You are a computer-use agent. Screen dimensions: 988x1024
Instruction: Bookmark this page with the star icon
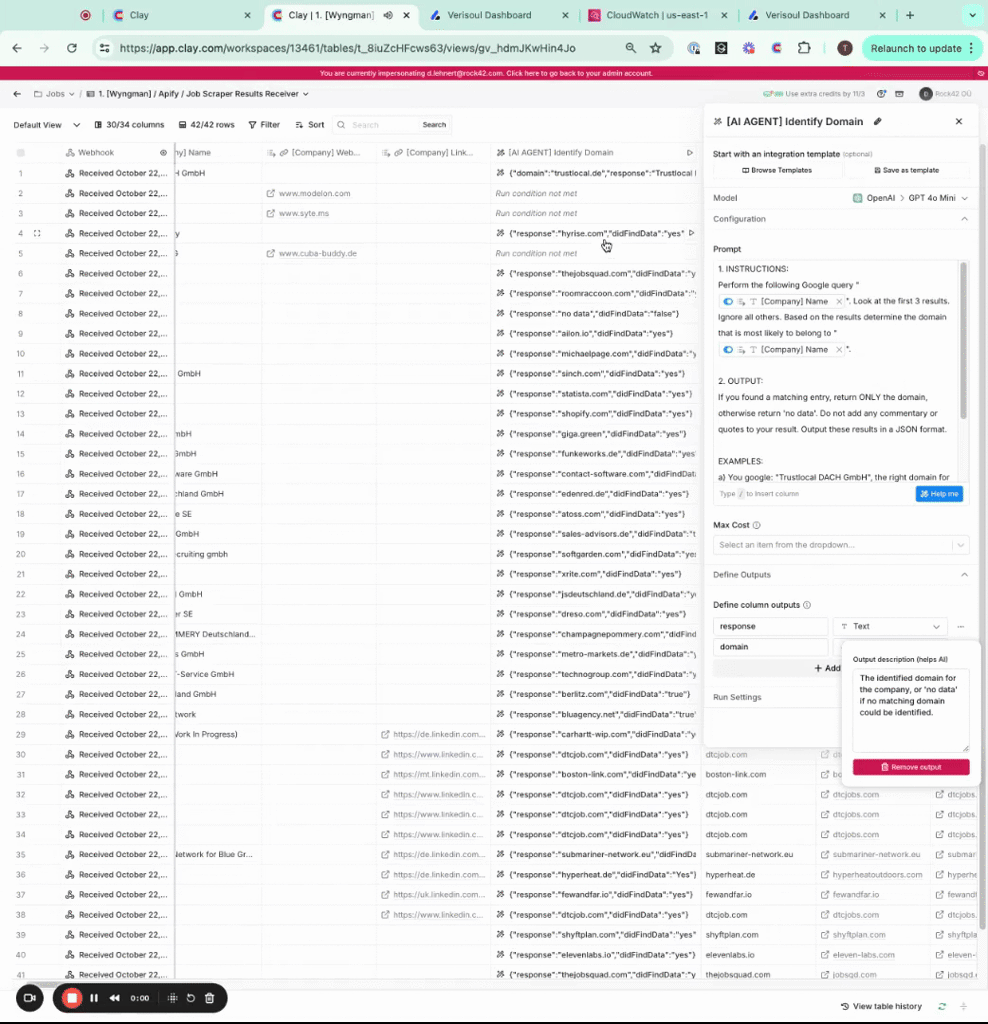pos(655,48)
